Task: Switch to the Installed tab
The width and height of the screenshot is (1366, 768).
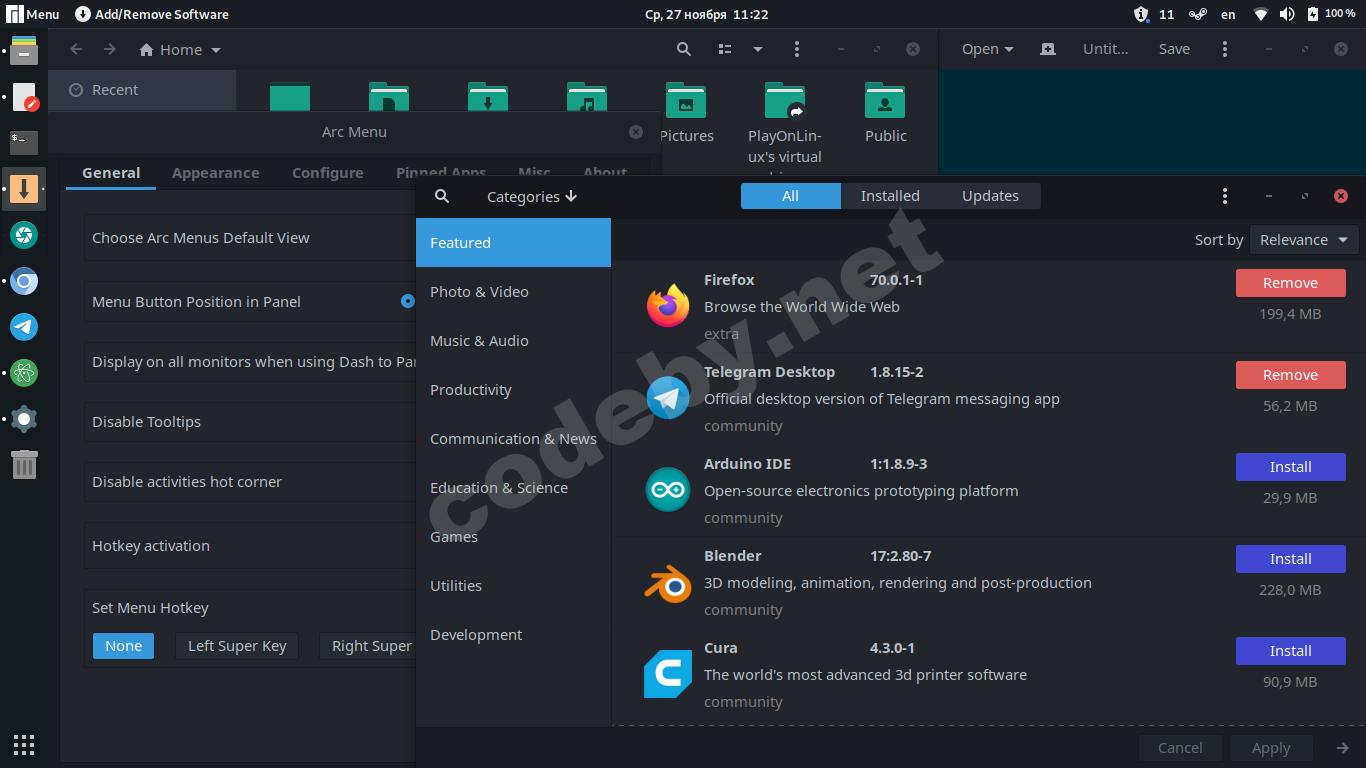Action: coord(890,196)
